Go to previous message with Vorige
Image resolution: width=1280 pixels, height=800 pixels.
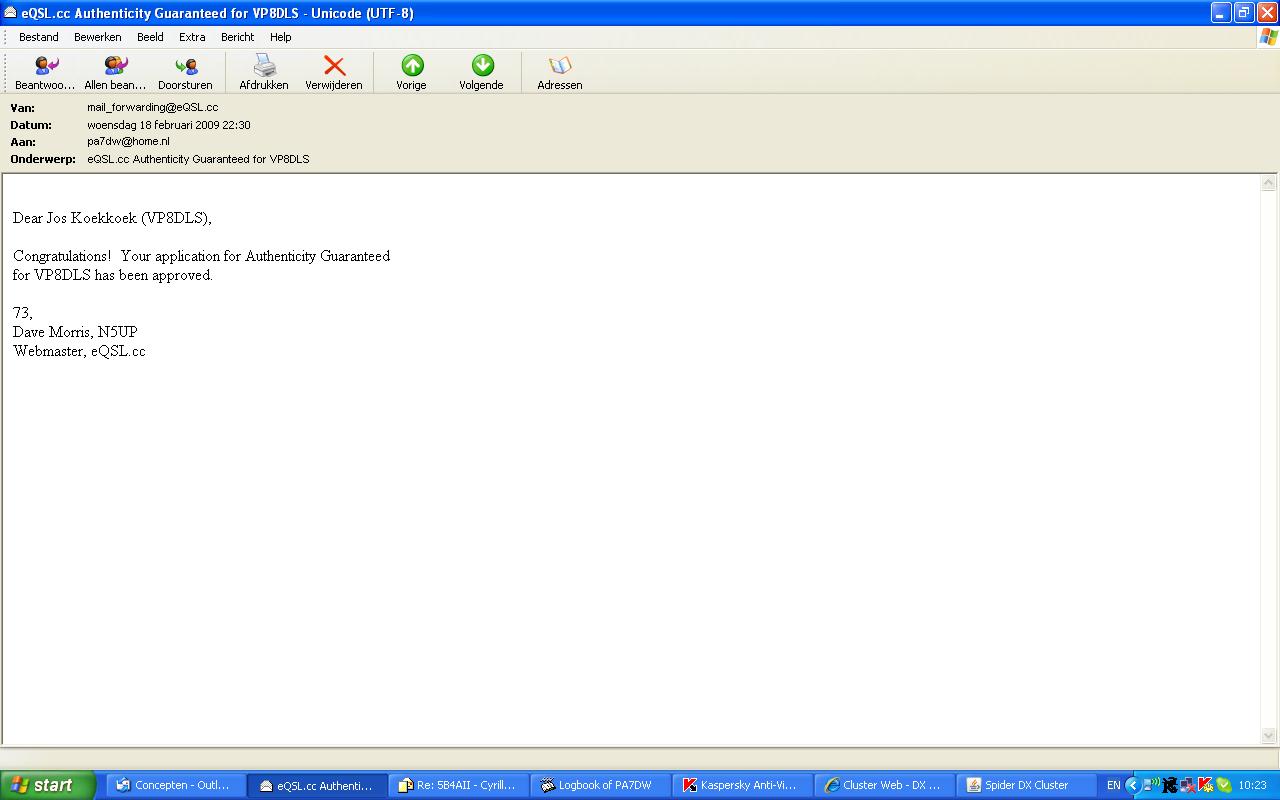coord(412,66)
